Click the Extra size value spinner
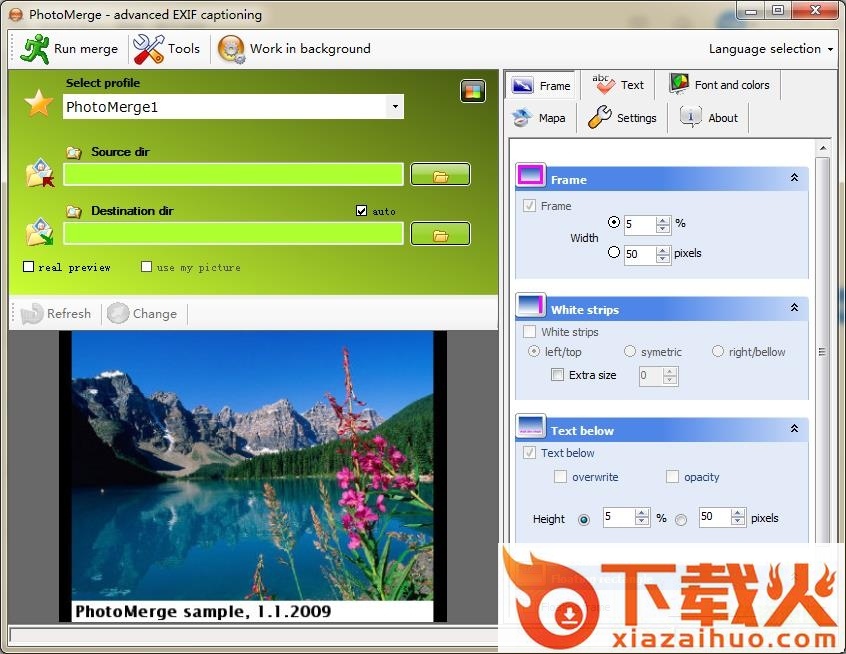 (x=670, y=376)
